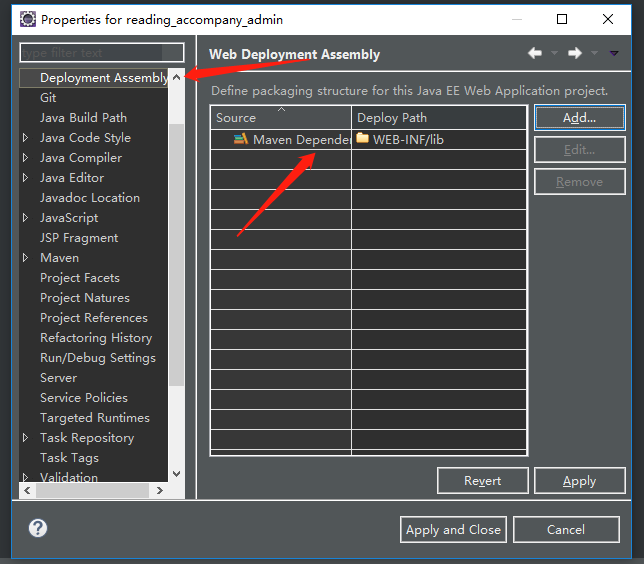Select JavaScript entry
The image size is (644, 564).
pos(69,218)
